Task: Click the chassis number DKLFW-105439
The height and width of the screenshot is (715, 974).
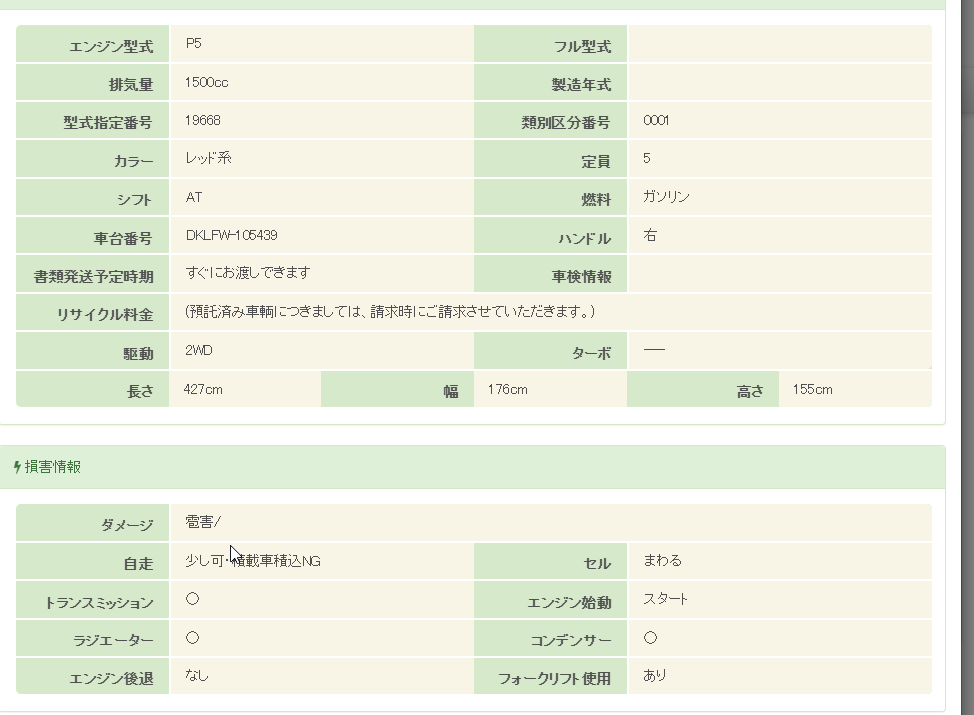Action: 231,236
